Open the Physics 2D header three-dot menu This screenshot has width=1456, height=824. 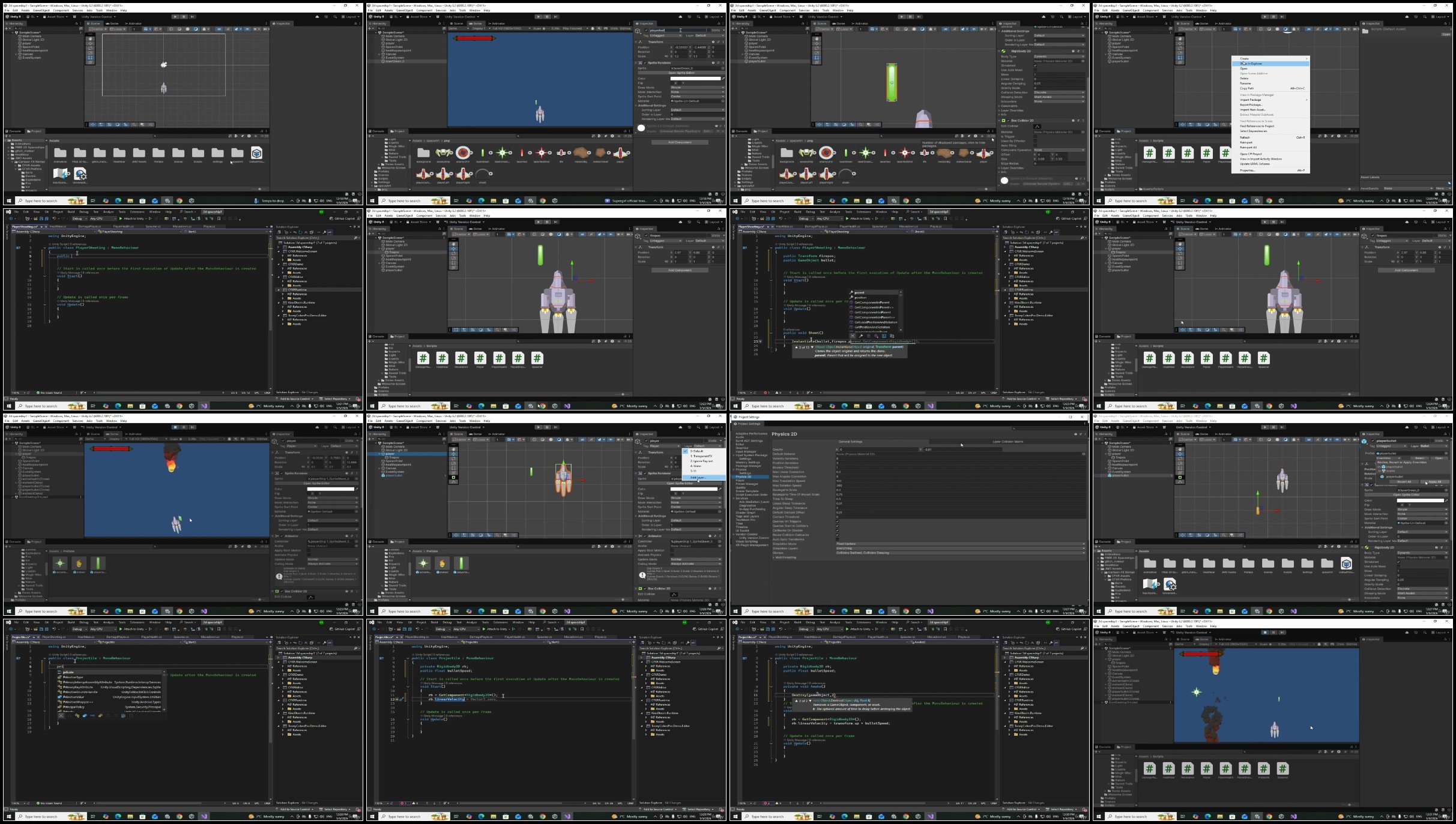tap(1084, 434)
